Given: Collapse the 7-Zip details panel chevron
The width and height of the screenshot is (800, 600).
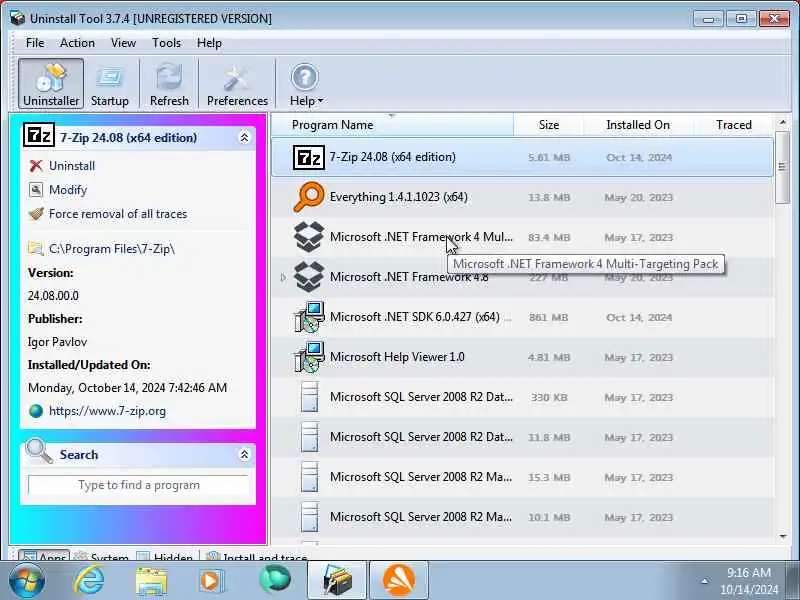Looking at the screenshot, I should point(244,137).
